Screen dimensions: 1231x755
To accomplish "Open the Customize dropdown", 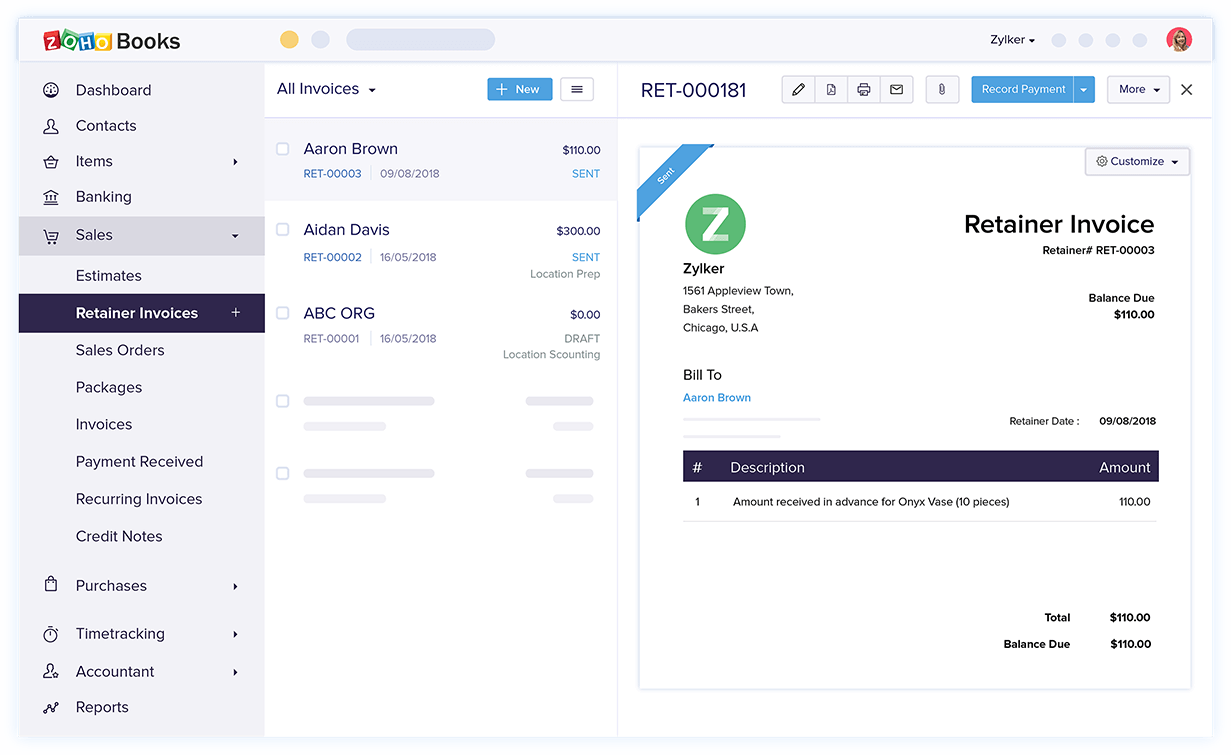I will [x=1137, y=161].
